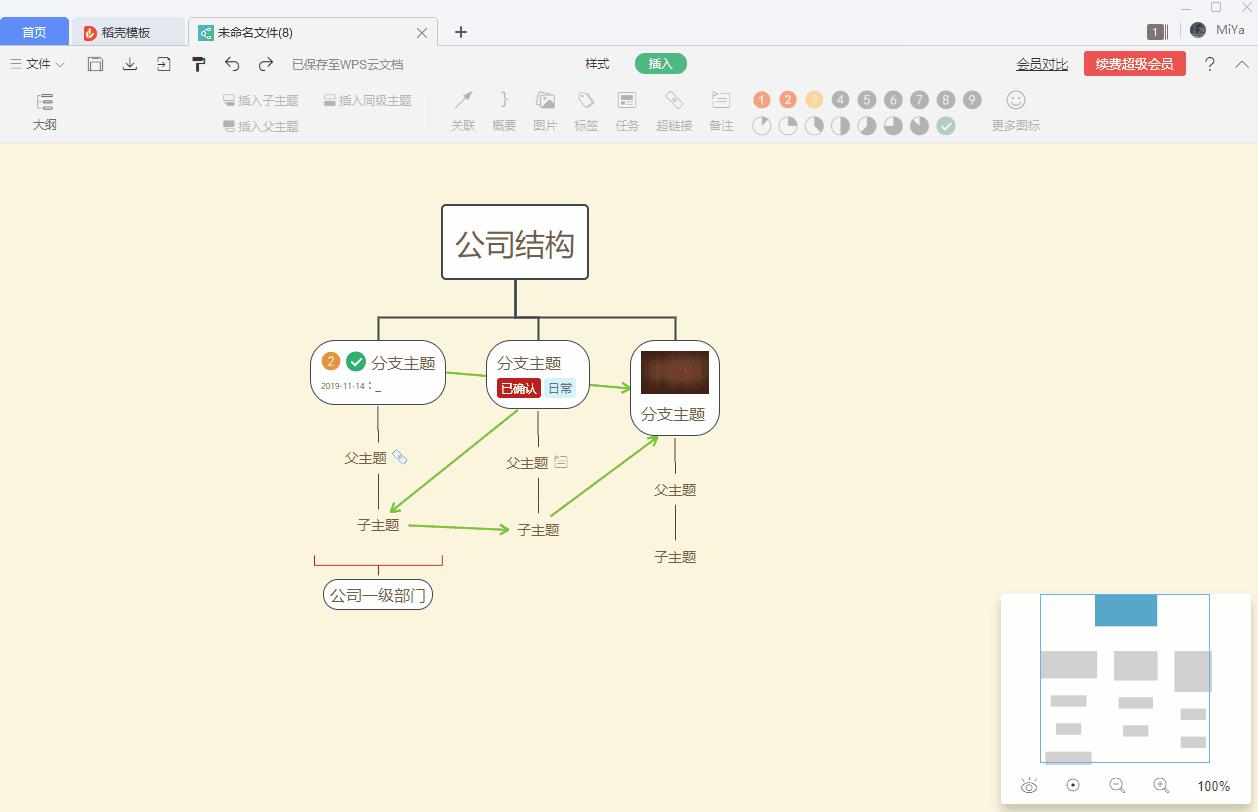Apply priority number 3 marker
1258x812 pixels.
coord(814,98)
